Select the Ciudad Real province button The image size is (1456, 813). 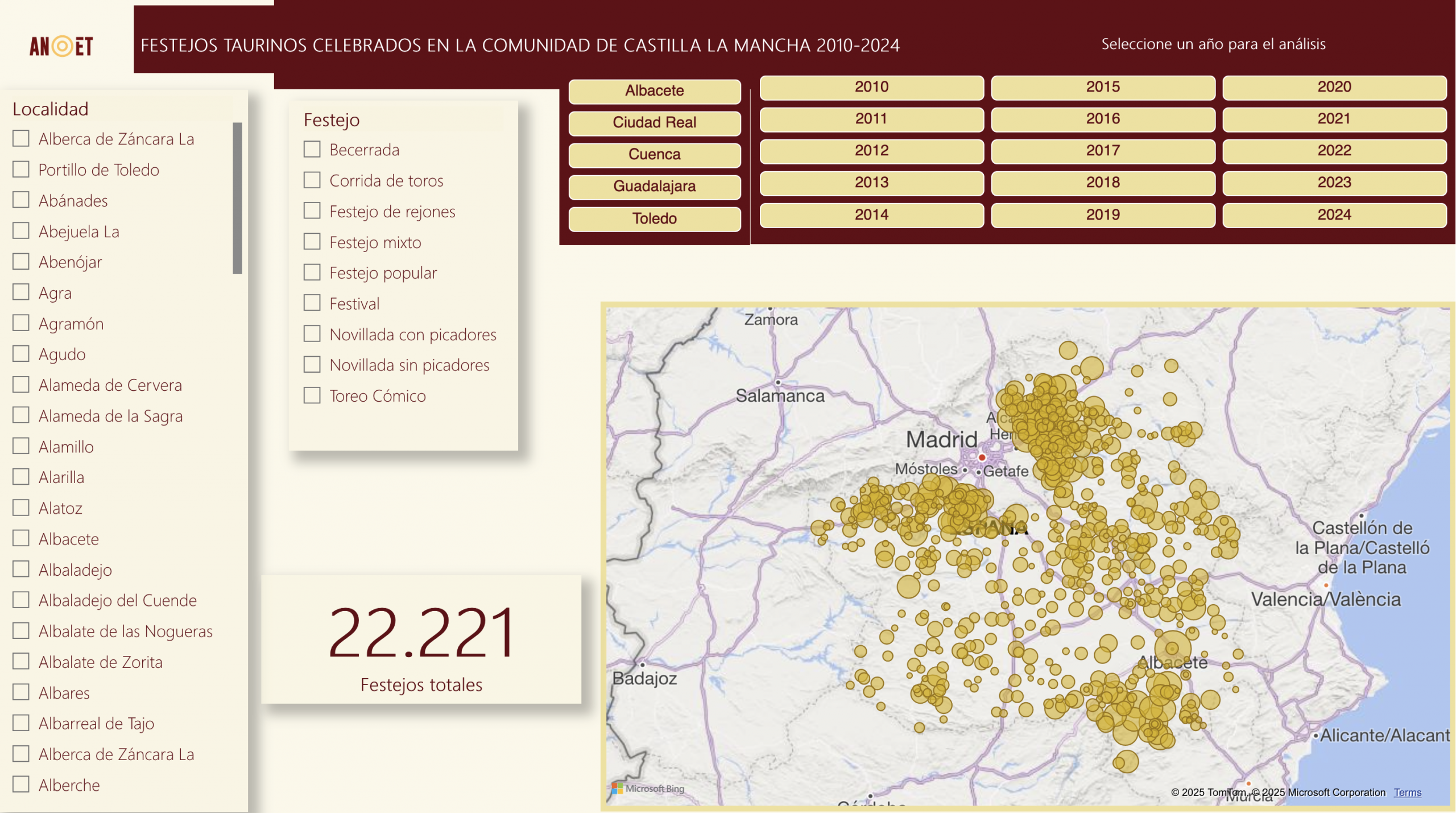tap(654, 122)
